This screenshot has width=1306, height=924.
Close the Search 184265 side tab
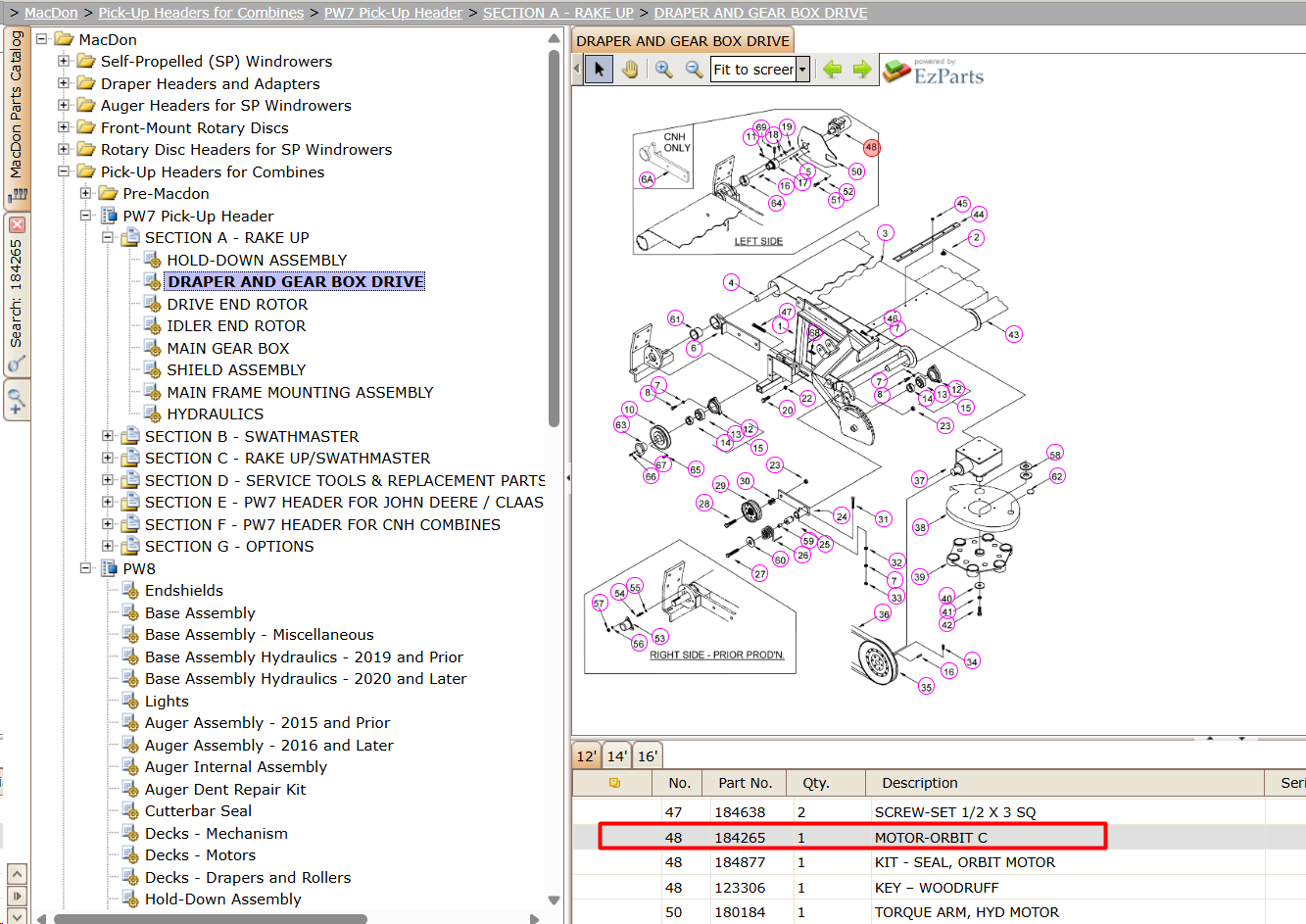17,224
